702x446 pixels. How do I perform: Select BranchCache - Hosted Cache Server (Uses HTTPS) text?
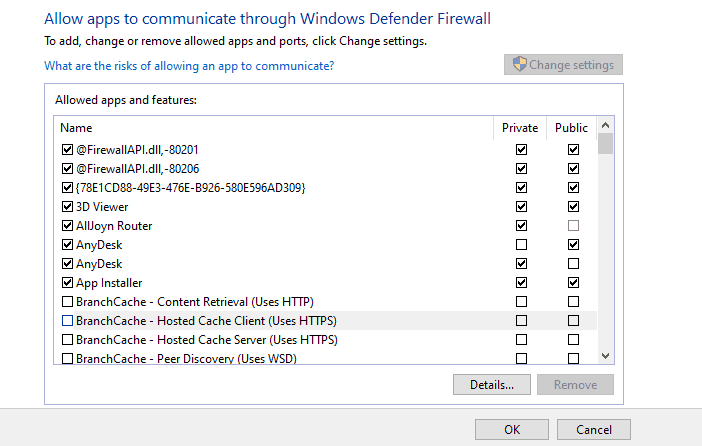[x=207, y=340]
